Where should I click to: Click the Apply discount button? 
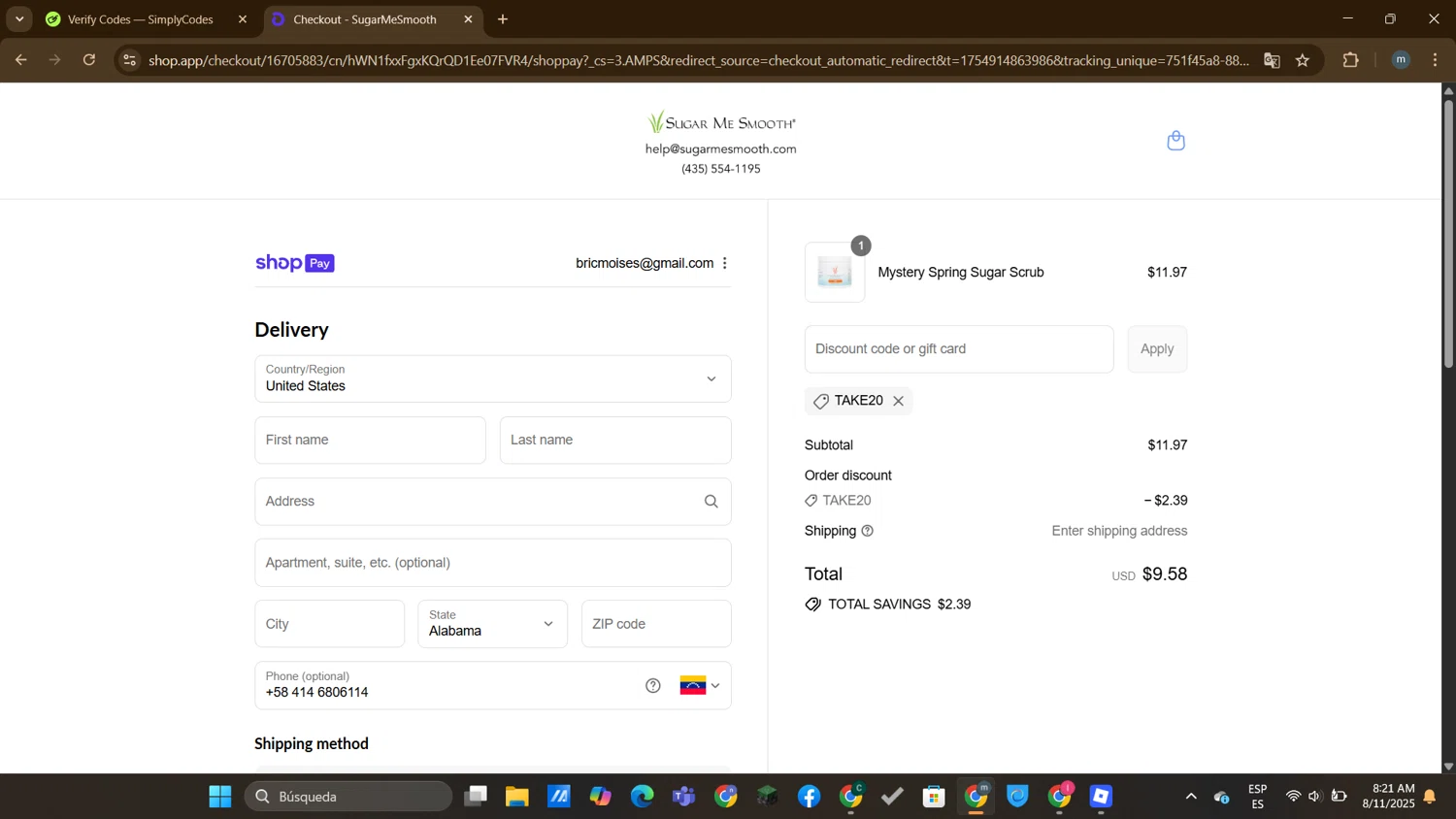click(1157, 349)
